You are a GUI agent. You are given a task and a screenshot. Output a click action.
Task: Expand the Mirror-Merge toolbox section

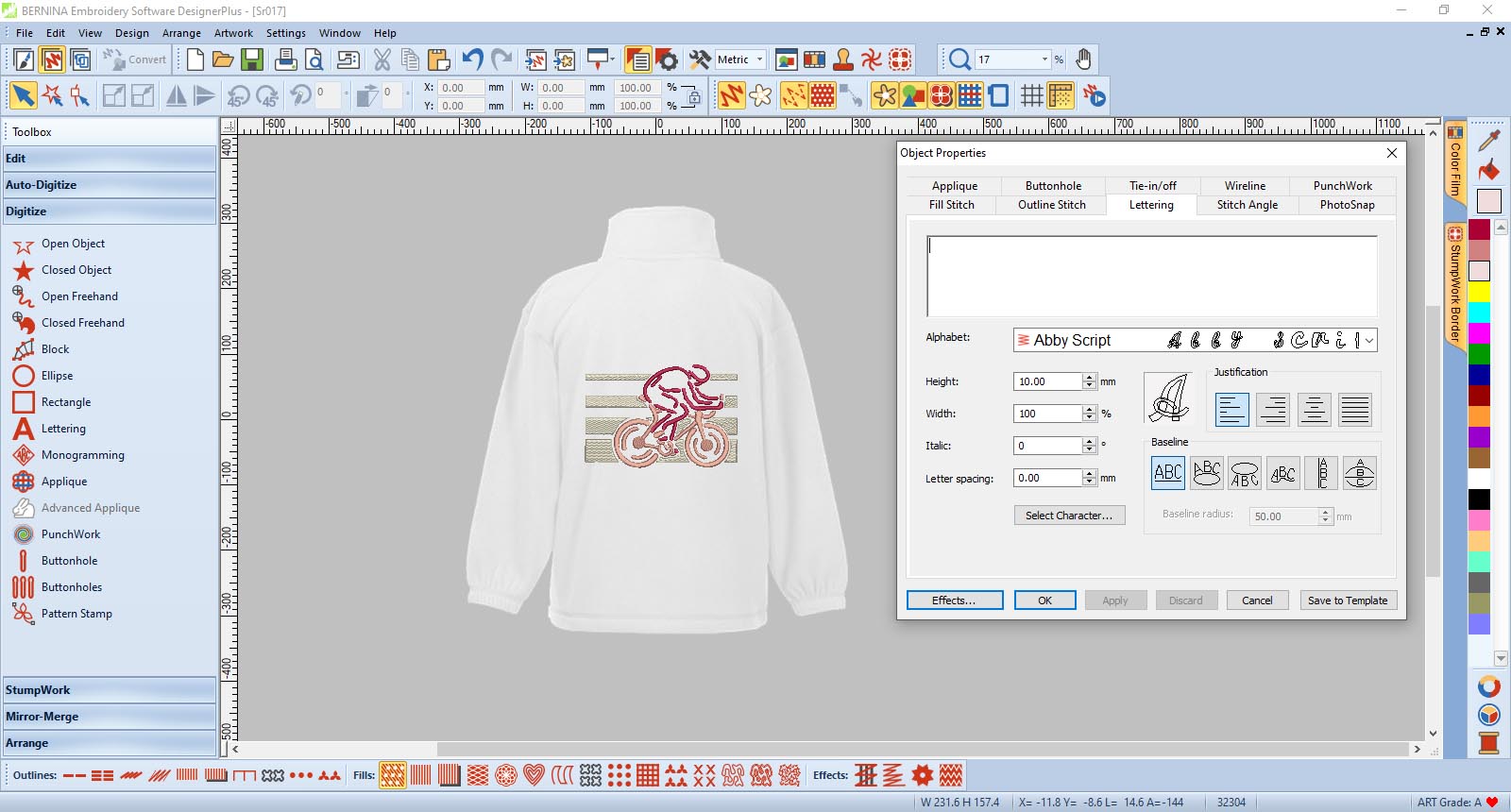(109, 717)
